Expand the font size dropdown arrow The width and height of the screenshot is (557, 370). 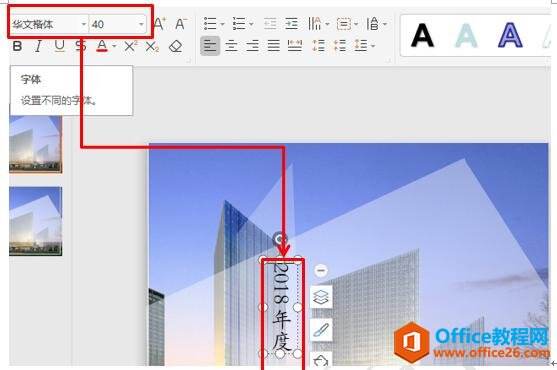pos(141,25)
